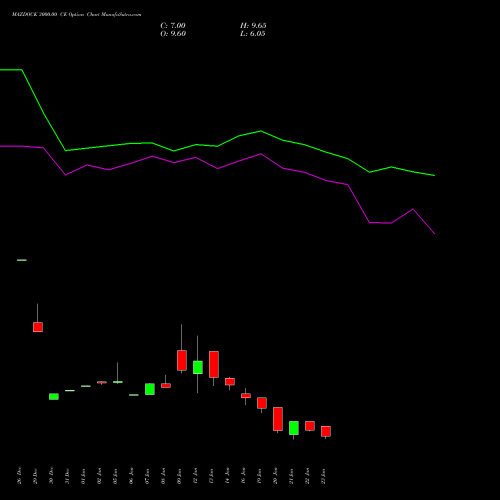Select the green candlestick above 12 Jan
500x500 pixels.
coord(198,367)
